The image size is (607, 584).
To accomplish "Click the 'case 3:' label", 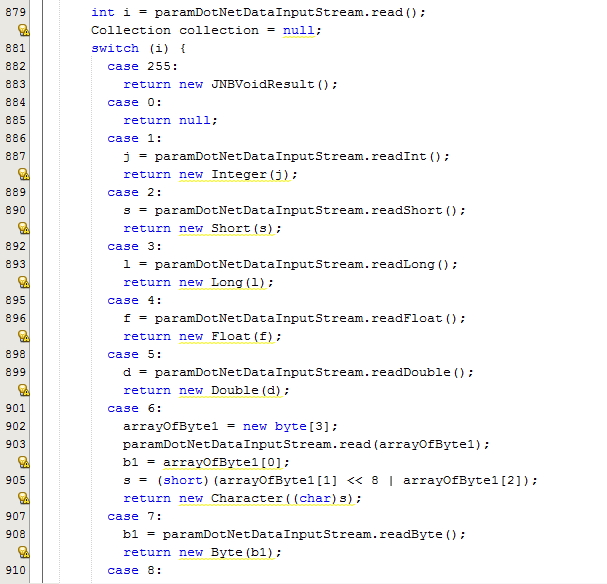I will tap(134, 246).
